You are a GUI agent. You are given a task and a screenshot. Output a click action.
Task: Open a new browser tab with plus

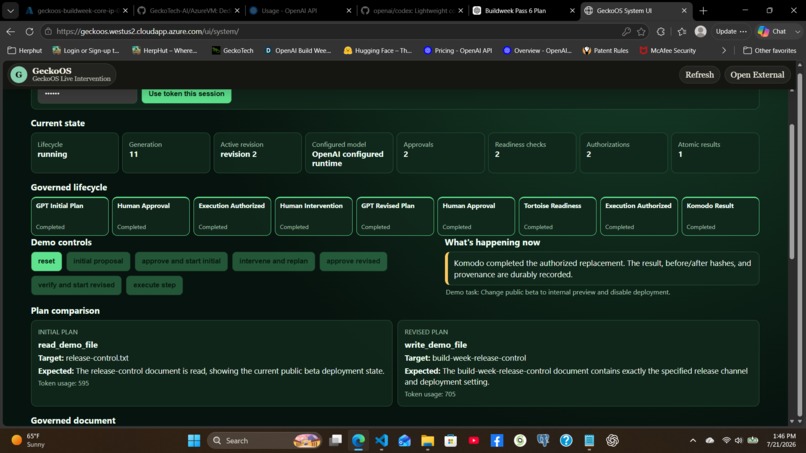(x=703, y=10)
